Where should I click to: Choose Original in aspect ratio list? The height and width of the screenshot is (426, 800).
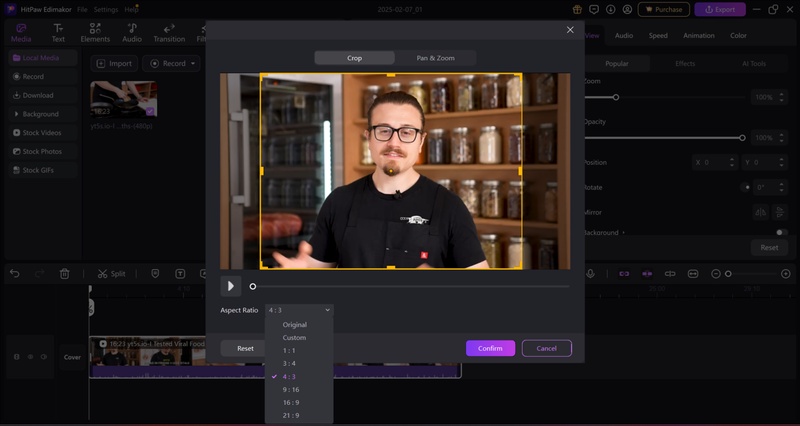point(295,324)
